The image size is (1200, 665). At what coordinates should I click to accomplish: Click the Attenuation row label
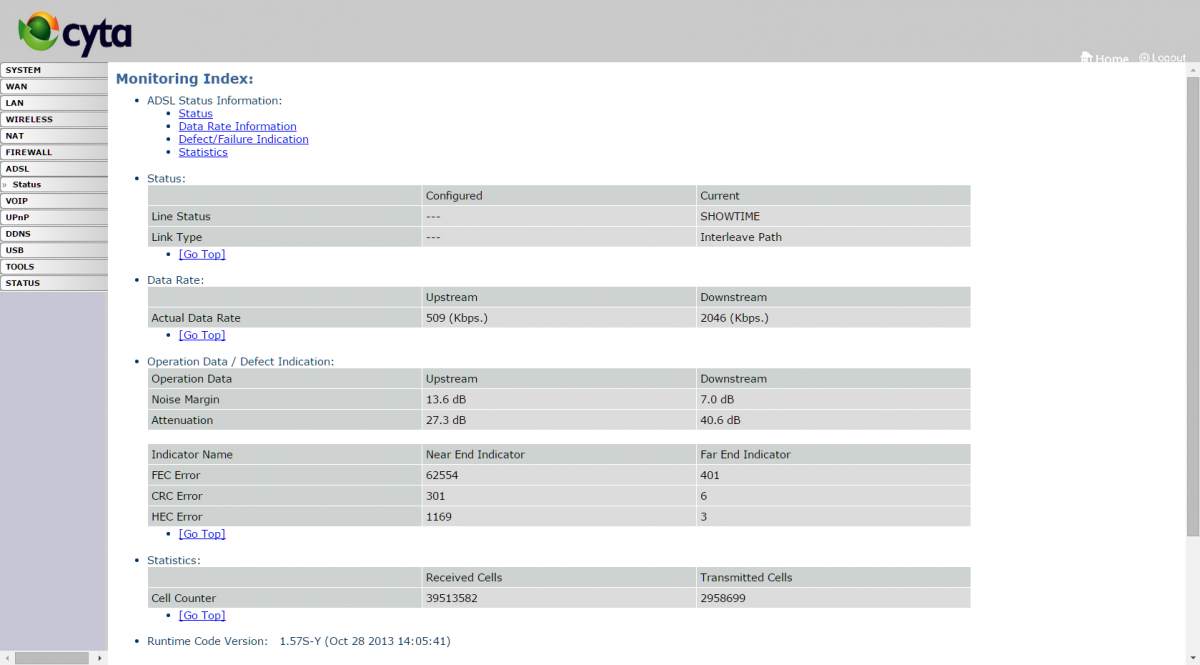point(182,420)
